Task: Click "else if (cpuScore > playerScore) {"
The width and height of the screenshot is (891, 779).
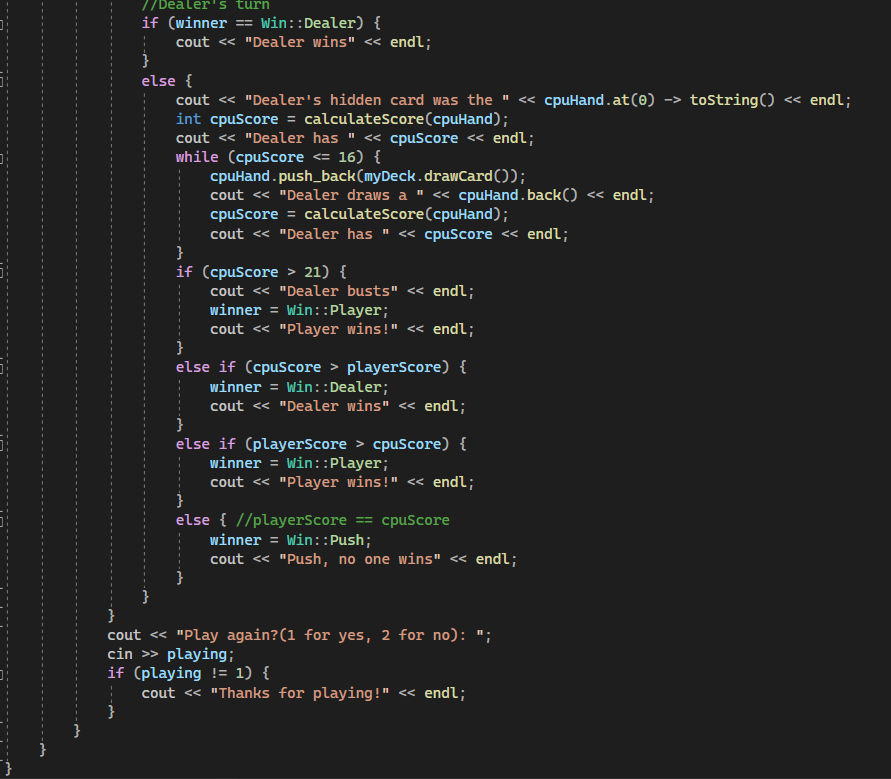Action: (x=321, y=367)
